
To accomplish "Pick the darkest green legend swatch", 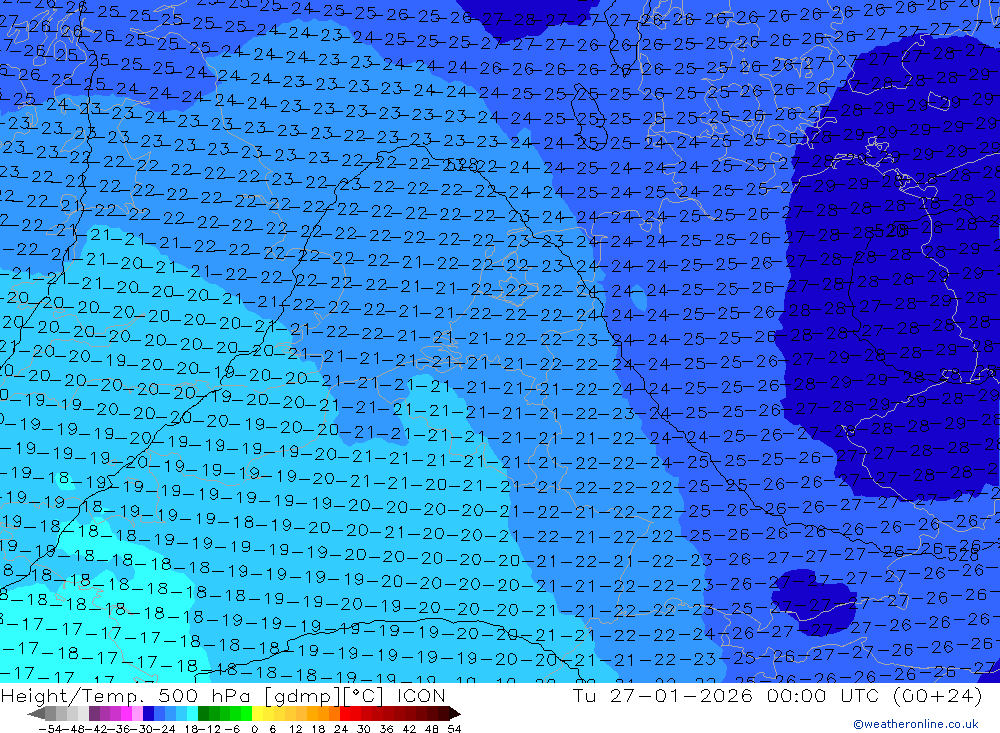I will tap(203, 714).
